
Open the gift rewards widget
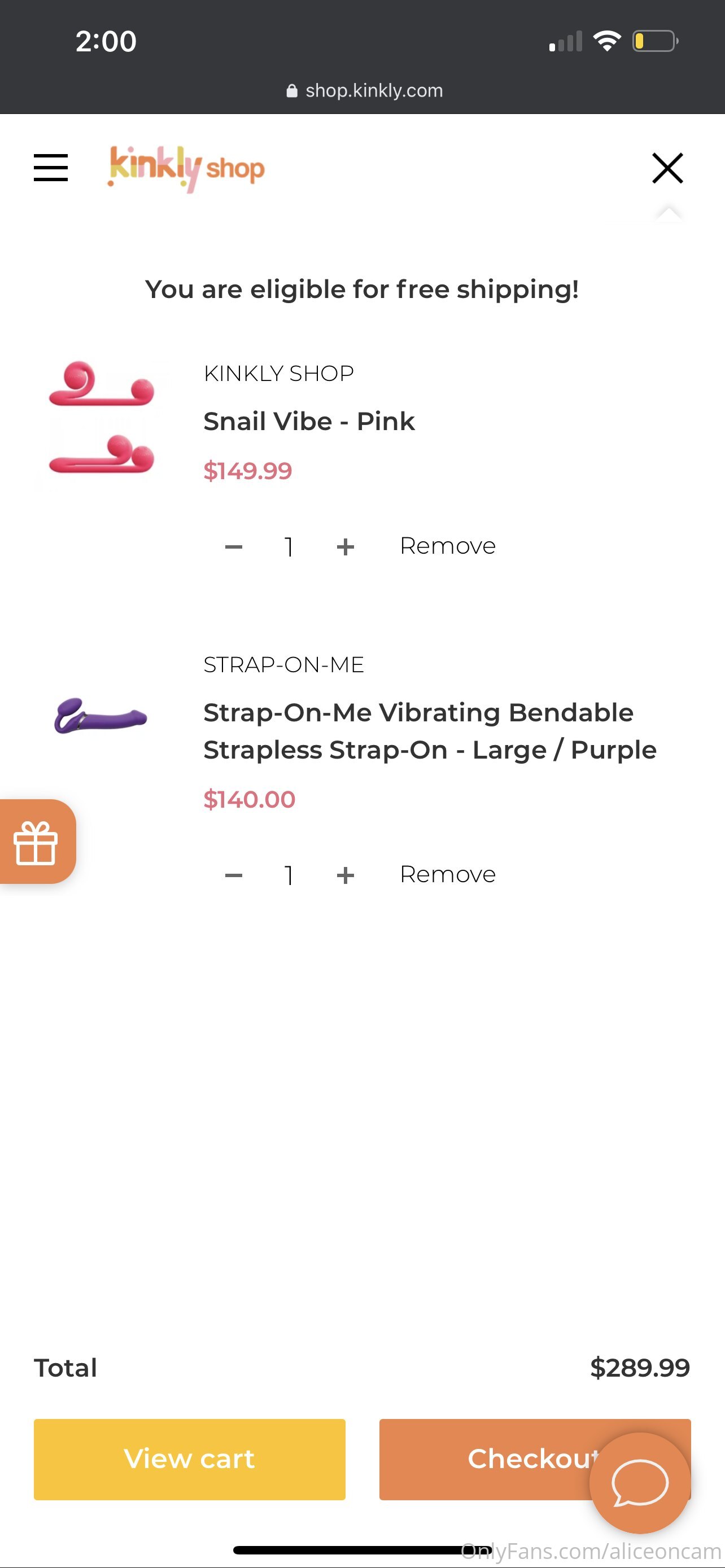(x=37, y=842)
